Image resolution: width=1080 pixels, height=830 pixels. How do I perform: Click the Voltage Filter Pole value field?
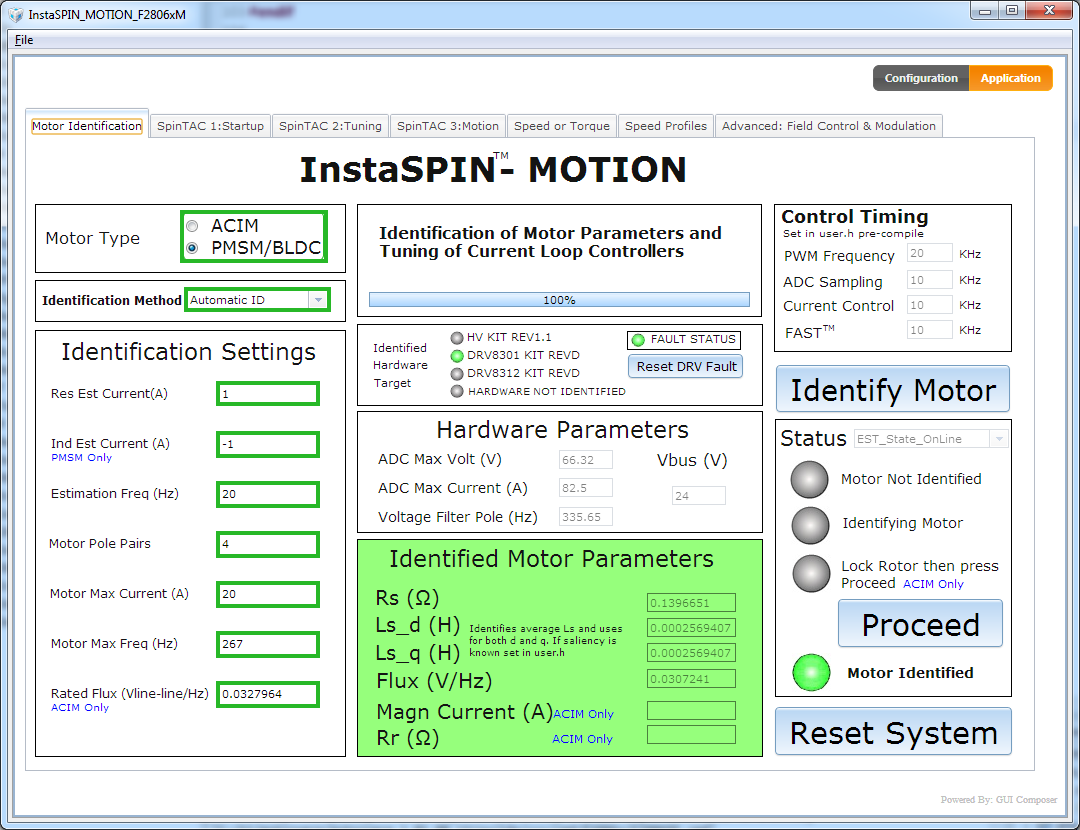click(585, 517)
